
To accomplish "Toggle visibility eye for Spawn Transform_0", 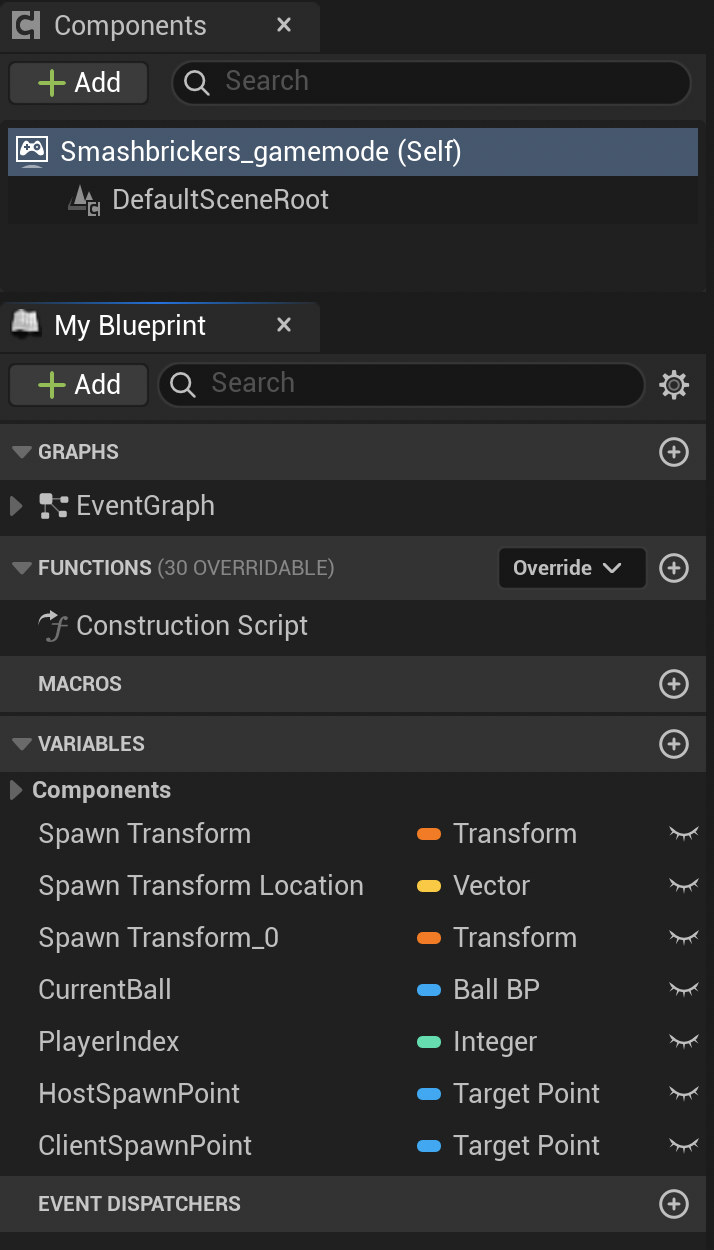I will 684,938.
